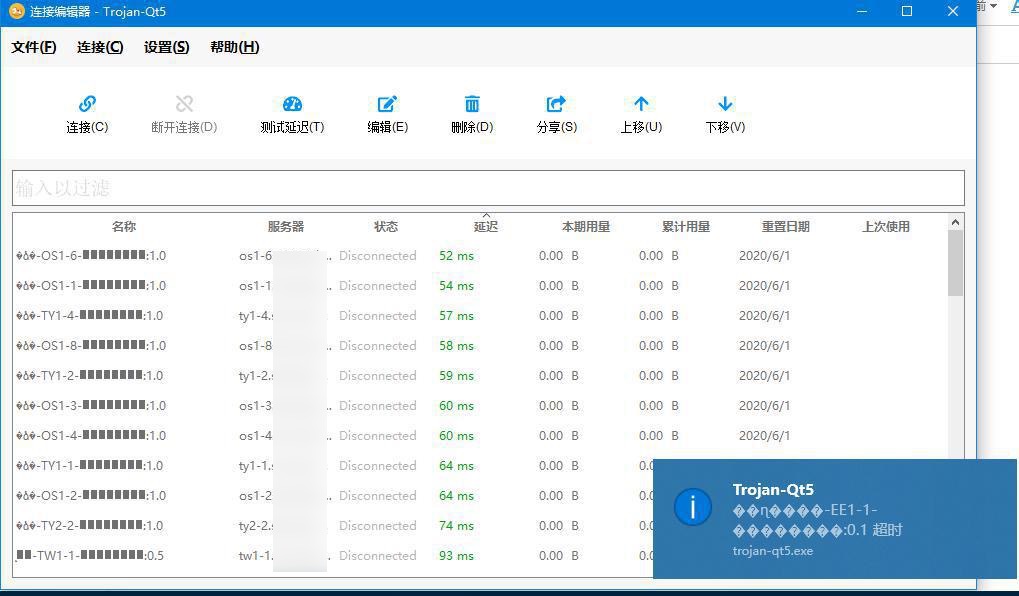Click the info icon in Trojan-Qt5 notification

pos(693,506)
